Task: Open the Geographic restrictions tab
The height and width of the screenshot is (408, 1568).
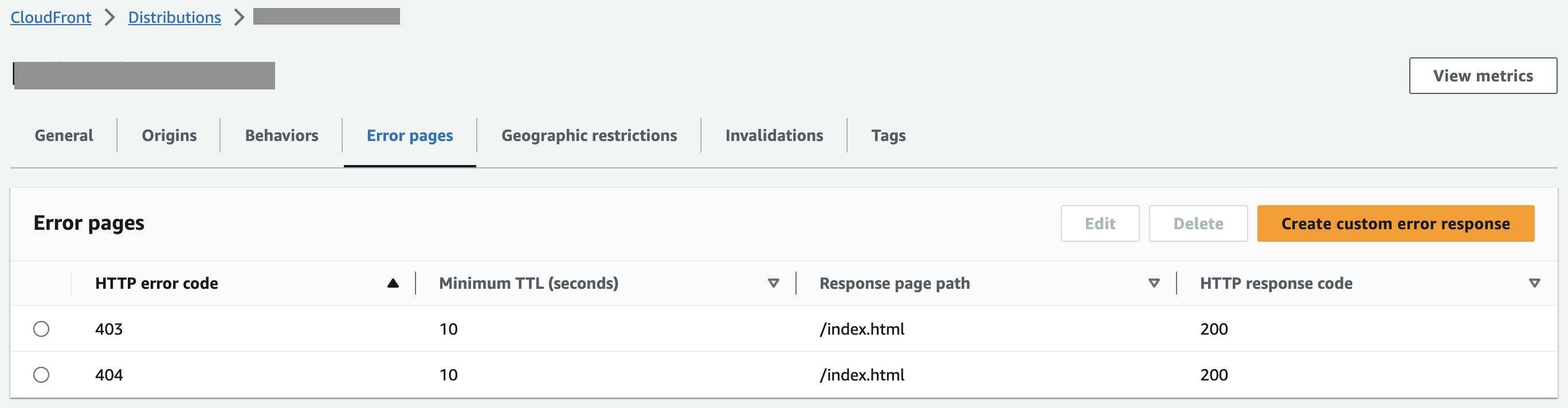Action: click(x=589, y=135)
